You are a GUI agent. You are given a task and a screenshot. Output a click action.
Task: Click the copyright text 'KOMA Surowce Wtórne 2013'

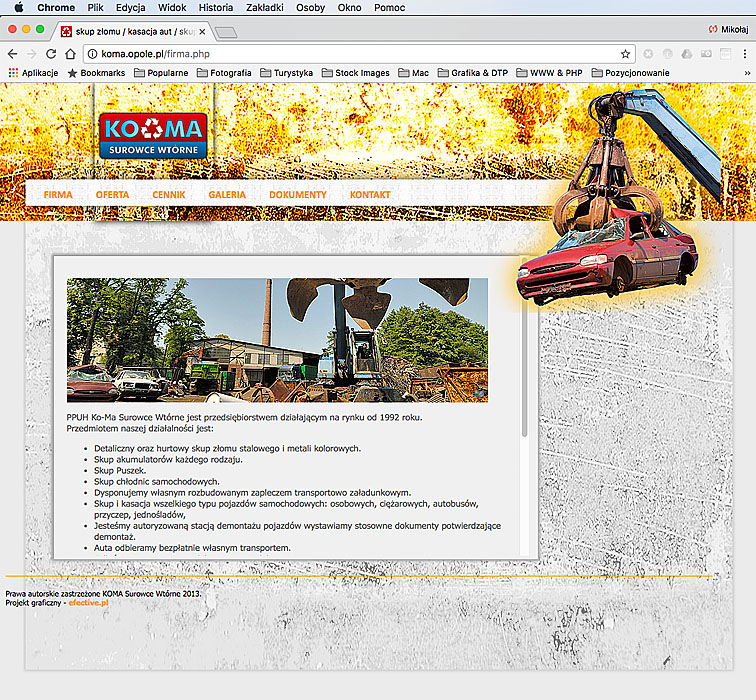(151, 594)
